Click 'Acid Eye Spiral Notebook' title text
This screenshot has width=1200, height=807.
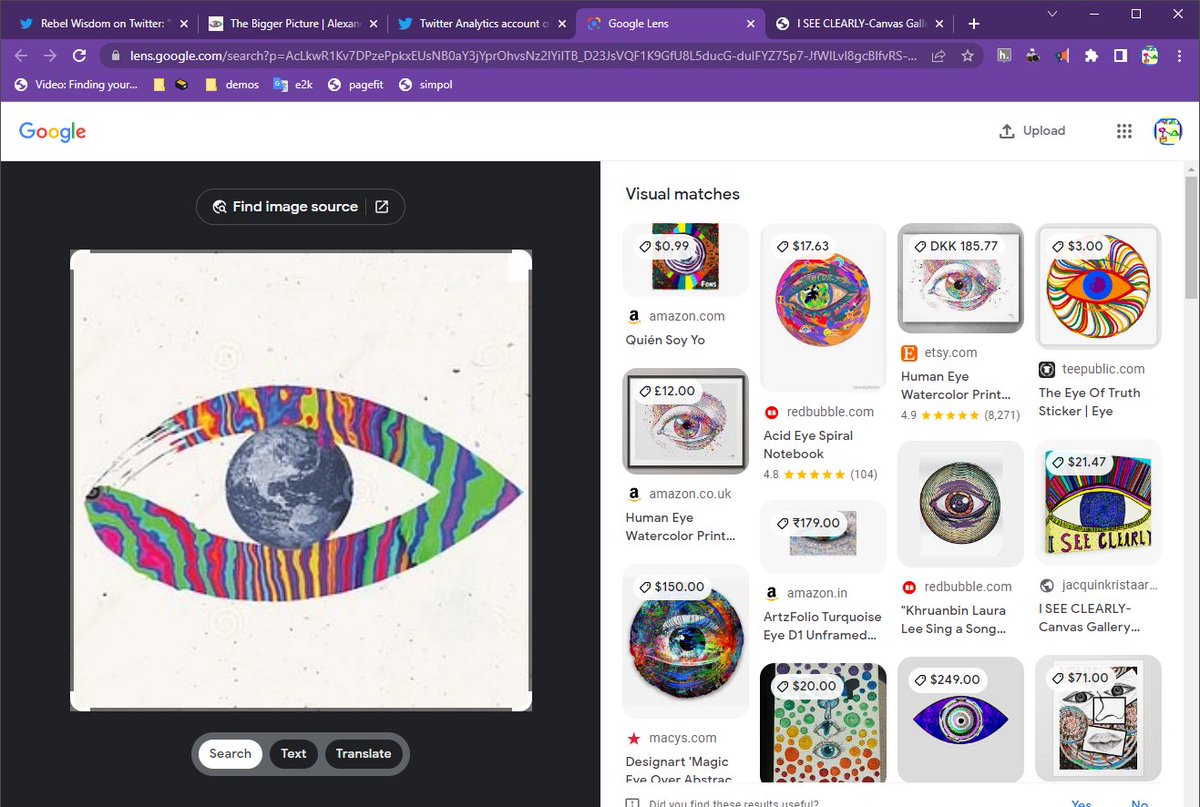pos(807,445)
